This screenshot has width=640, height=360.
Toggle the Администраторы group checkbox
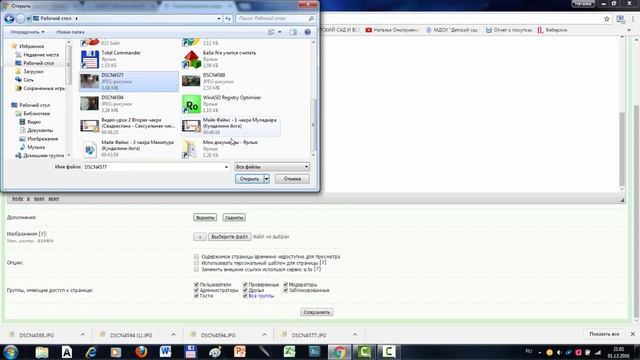pos(196,290)
